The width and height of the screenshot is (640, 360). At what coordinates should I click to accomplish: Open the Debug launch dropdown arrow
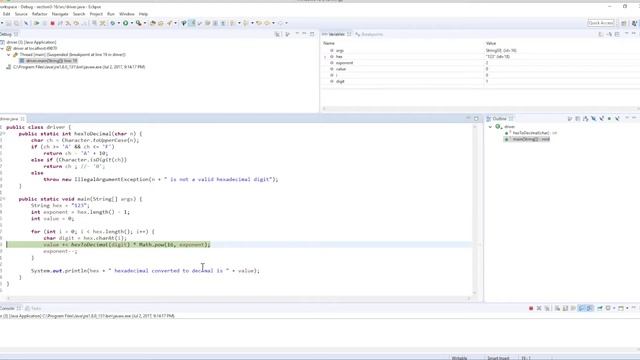tap(118, 23)
